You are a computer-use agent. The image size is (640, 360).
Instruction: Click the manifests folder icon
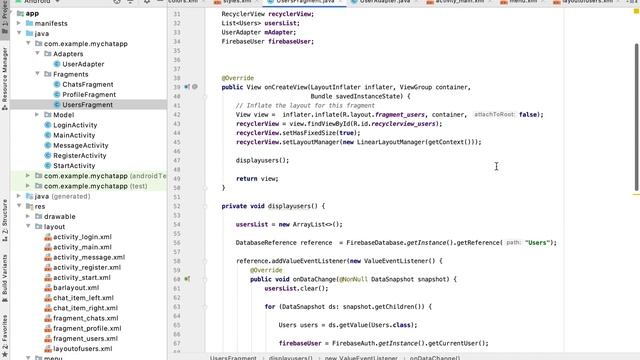[x=29, y=23]
